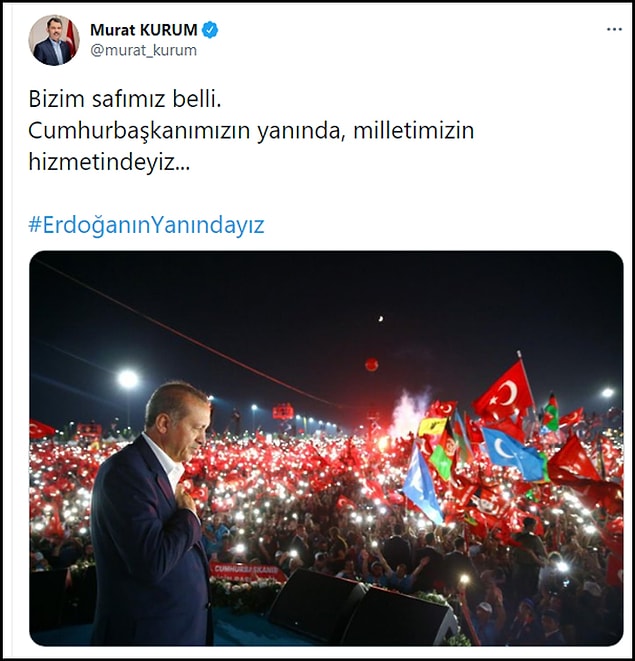
Task: Click the white smoke flare in crowd
Action: tap(406, 411)
